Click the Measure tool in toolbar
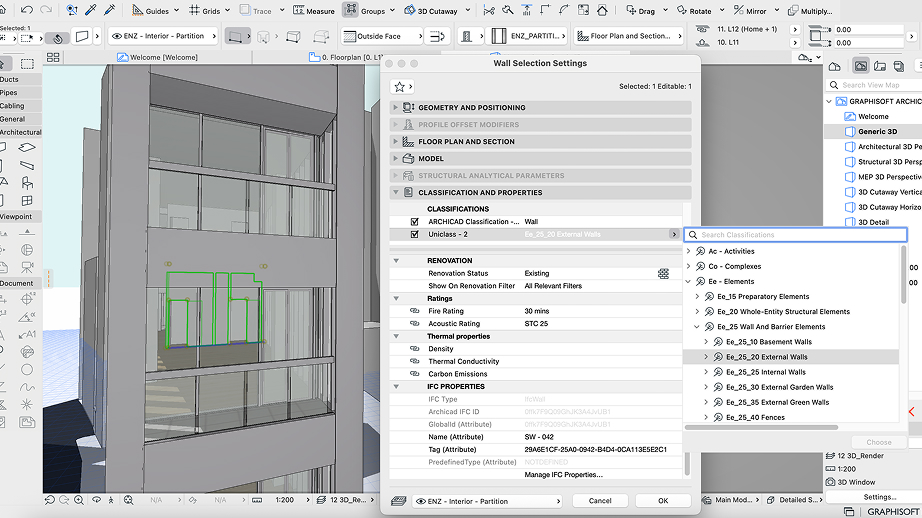922x518 pixels. (313, 11)
